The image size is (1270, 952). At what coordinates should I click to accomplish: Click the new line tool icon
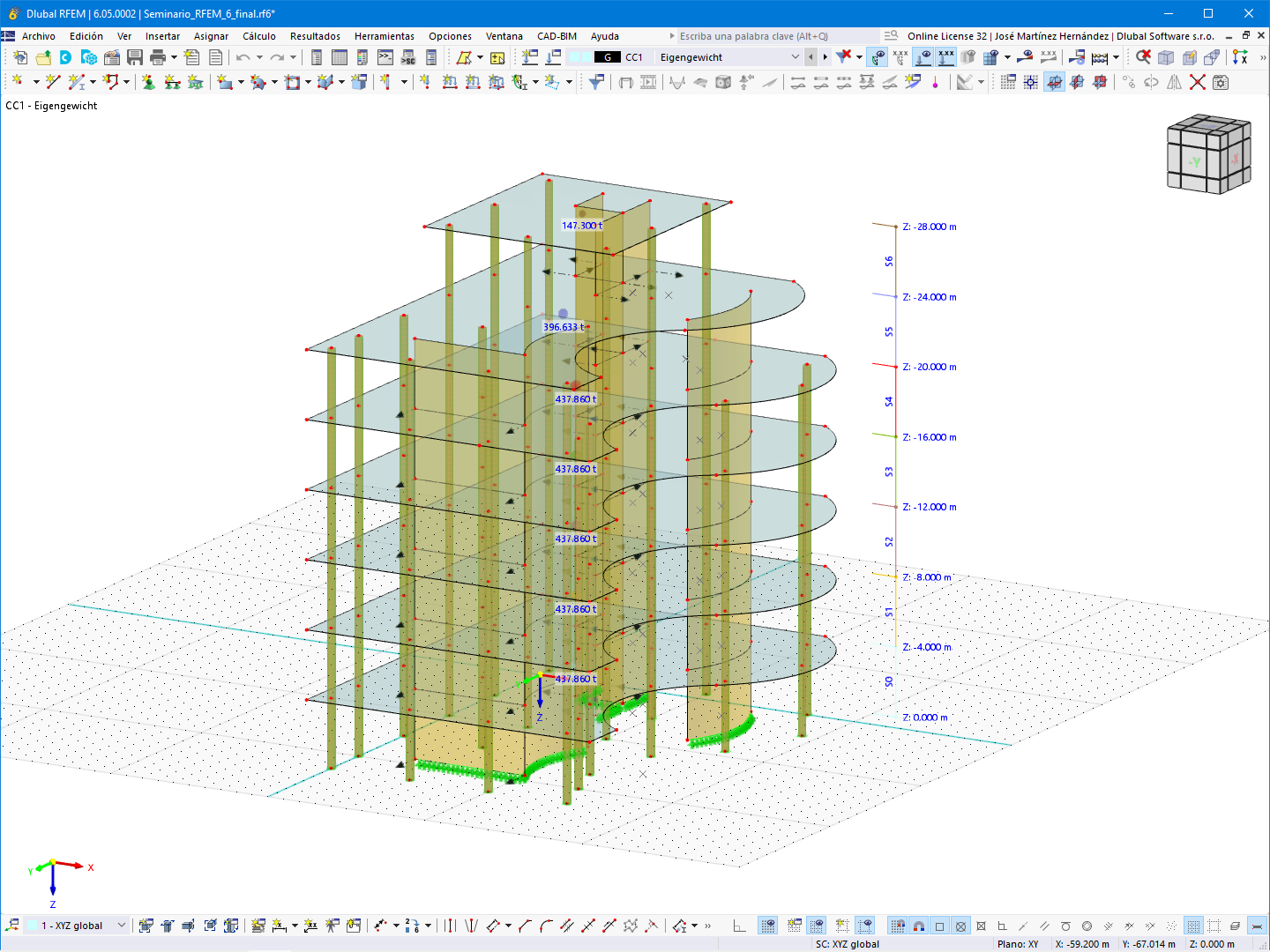click(53, 82)
